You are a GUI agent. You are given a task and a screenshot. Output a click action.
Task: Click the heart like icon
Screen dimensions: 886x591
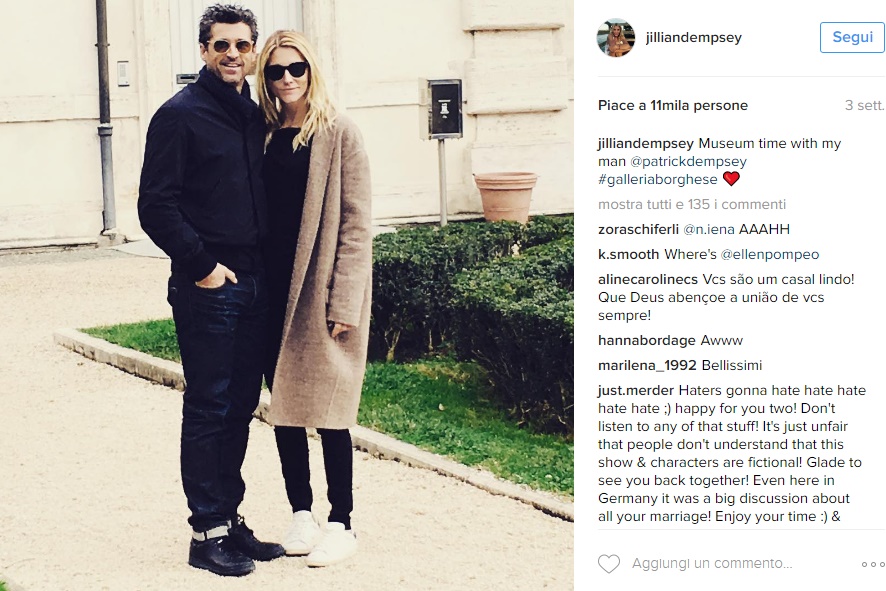(x=609, y=564)
